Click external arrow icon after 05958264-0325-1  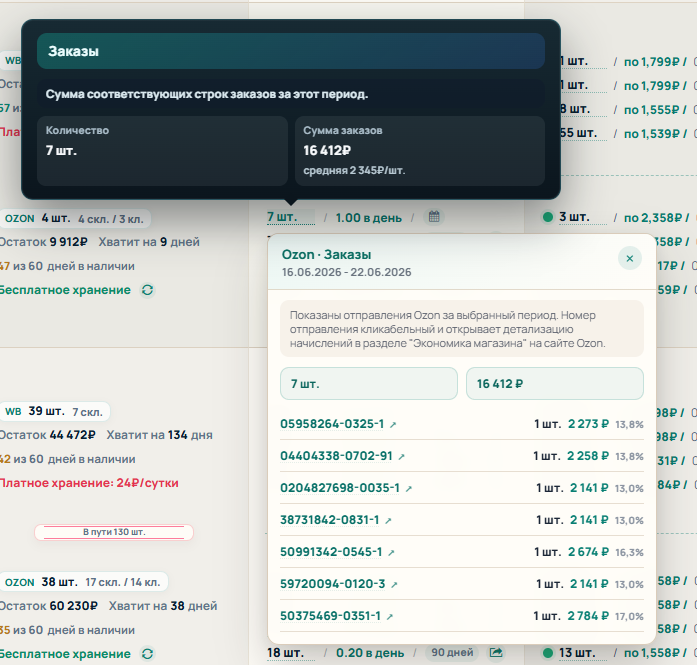click(x=393, y=425)
